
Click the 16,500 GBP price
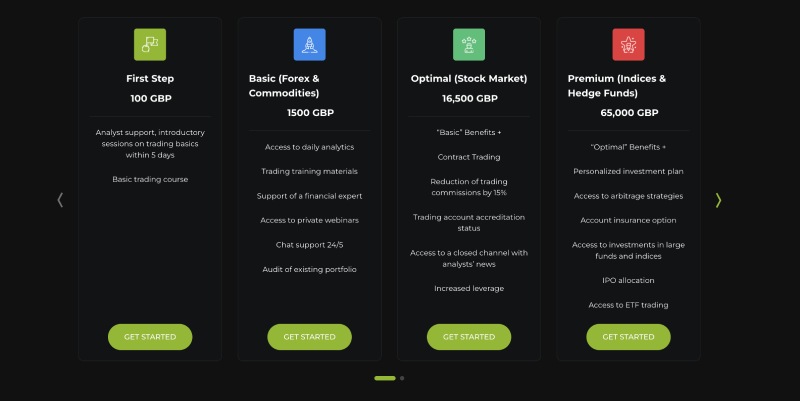(x=469, y=99)
